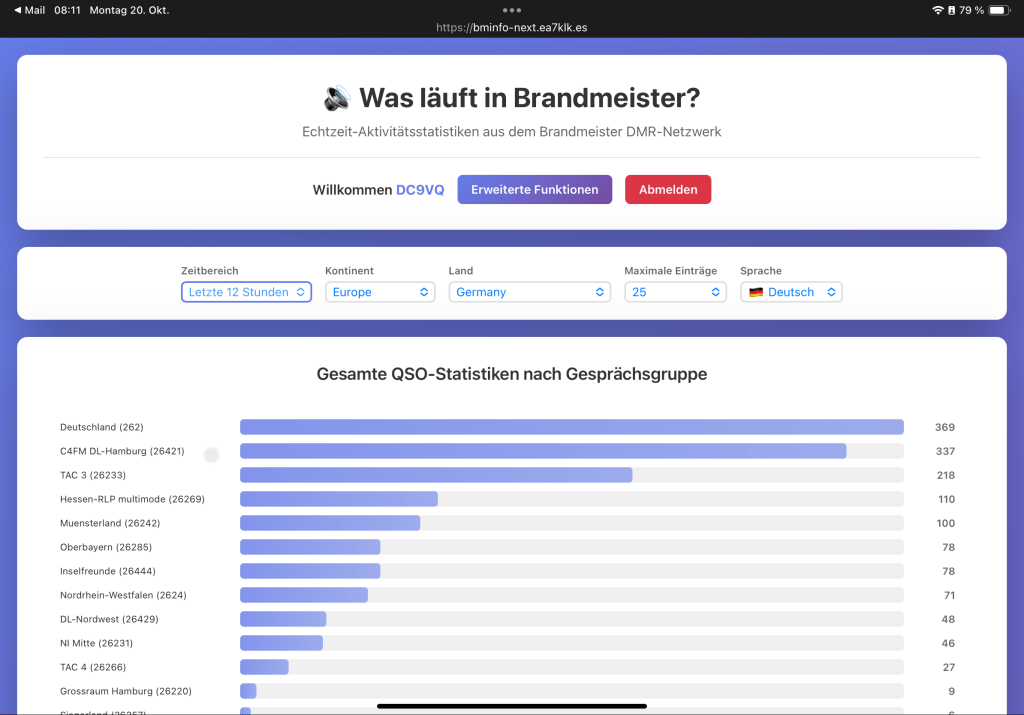The height and width of the screenshot is (715, 1024).
Task: Tap the Wi-Fi status icon
Action: (x=938, y=10)
